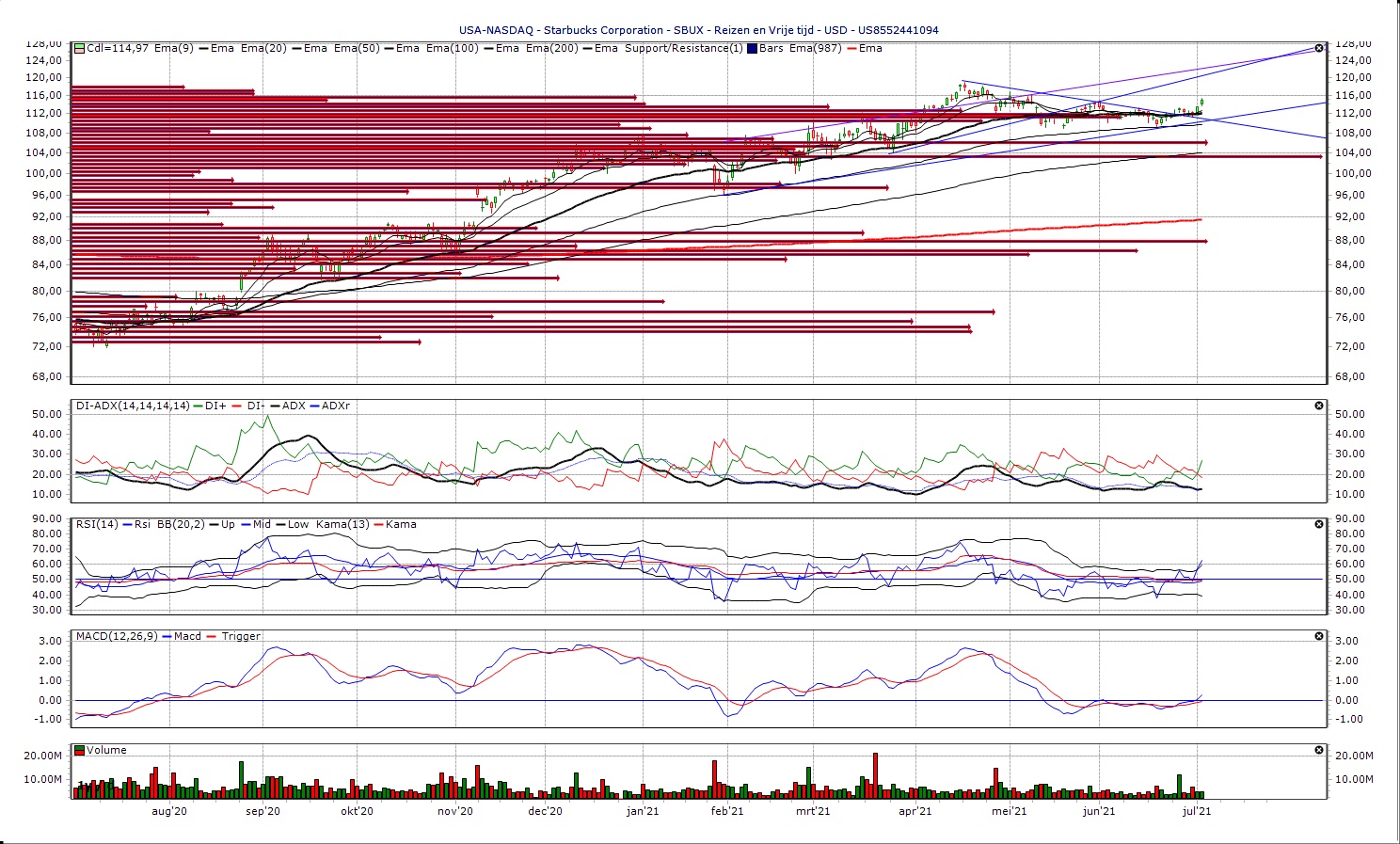Close the RSI(14) indicator panel
The image size is (1400, 844).
(x=1319, y=524)
